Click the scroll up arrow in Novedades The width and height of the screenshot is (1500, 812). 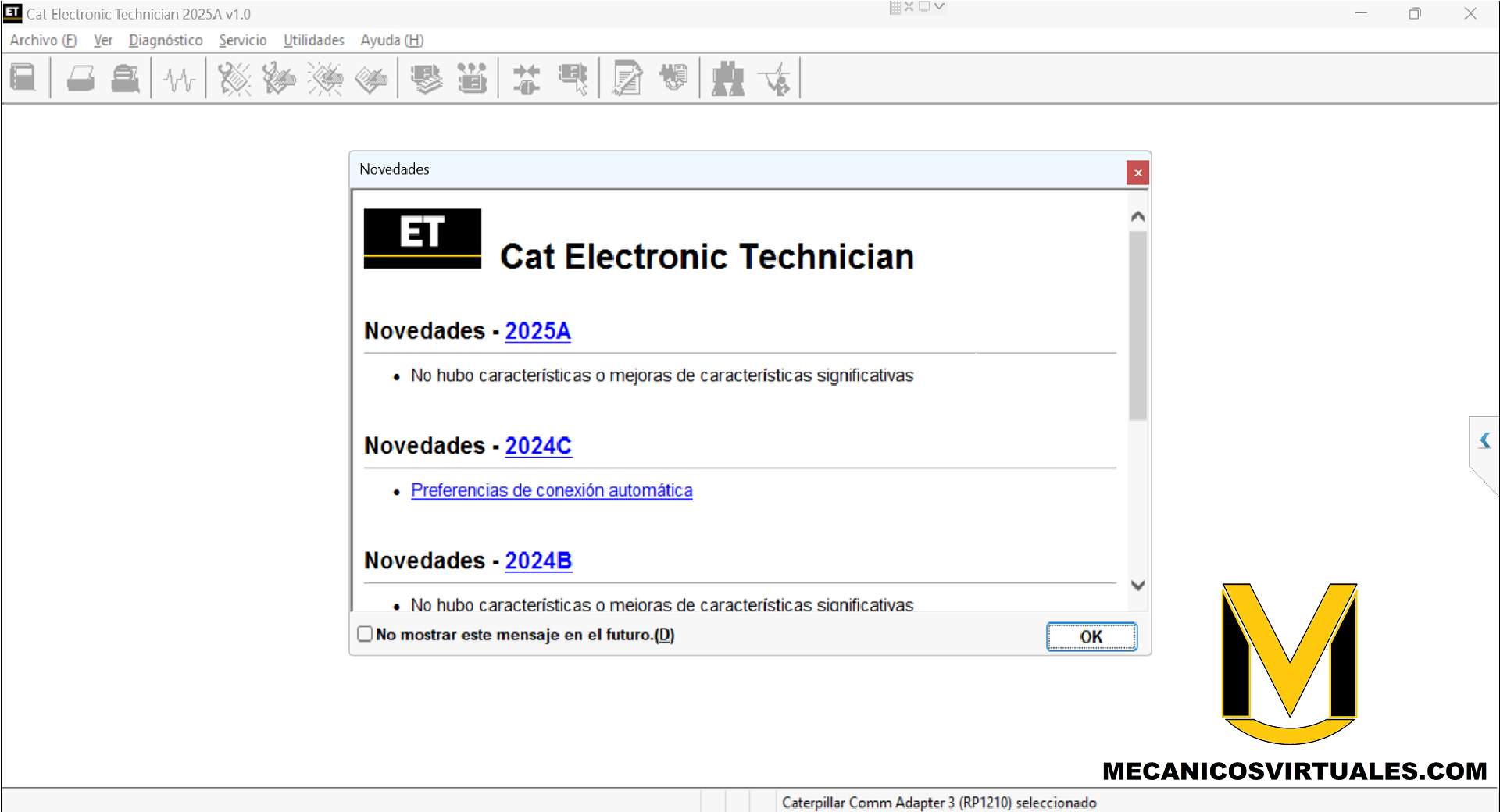(x=1137, y=216)
